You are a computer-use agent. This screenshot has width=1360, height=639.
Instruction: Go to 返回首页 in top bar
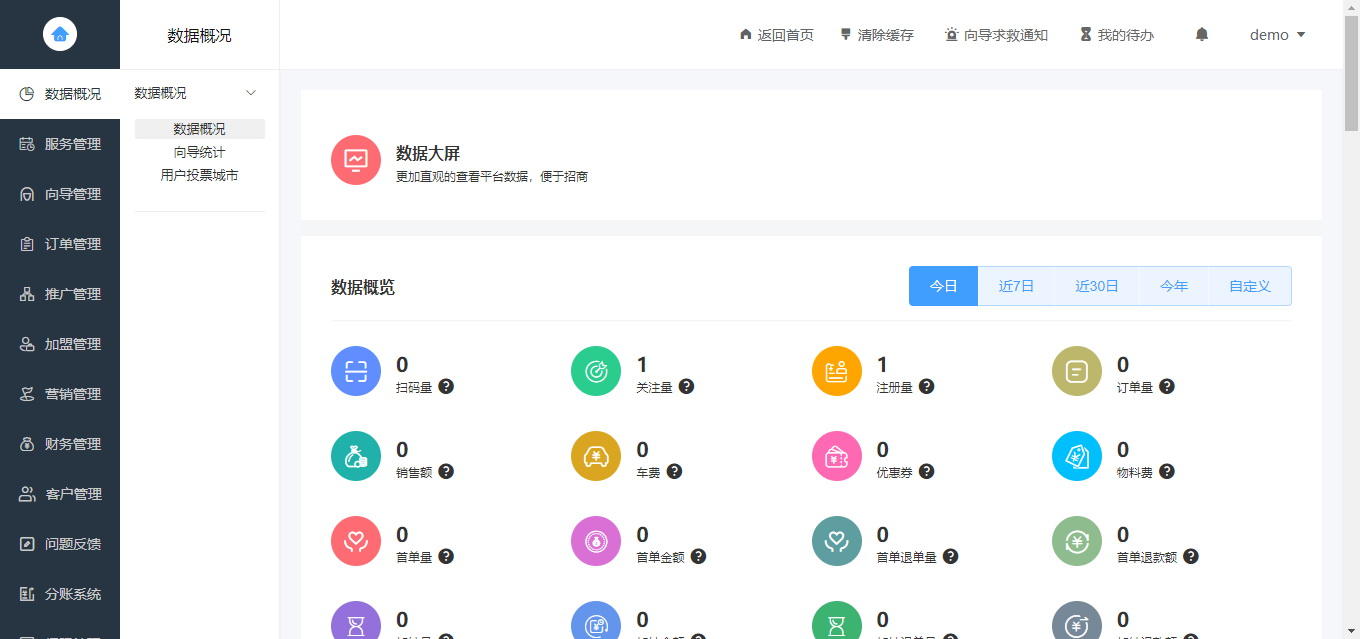(776, 35)
